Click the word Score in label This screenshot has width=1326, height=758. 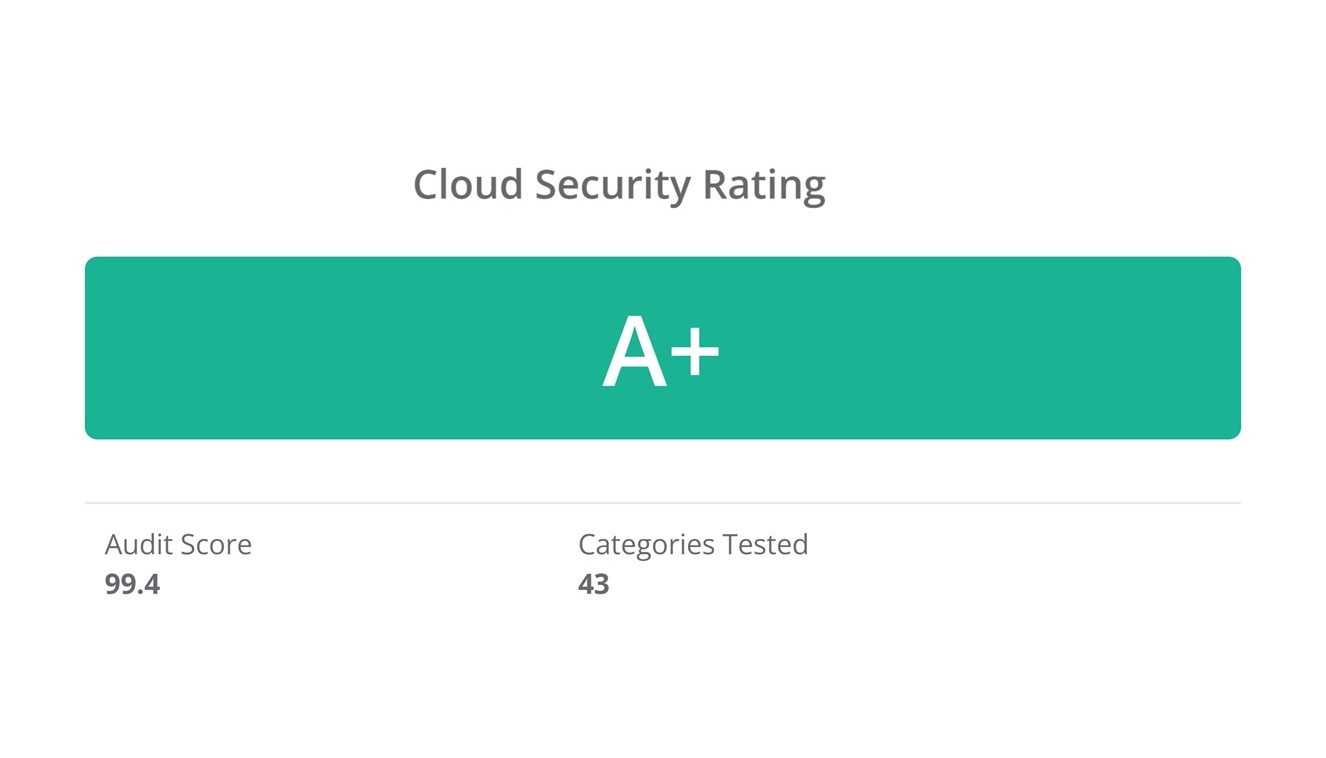pyautogui.click(x=214, y=545)
